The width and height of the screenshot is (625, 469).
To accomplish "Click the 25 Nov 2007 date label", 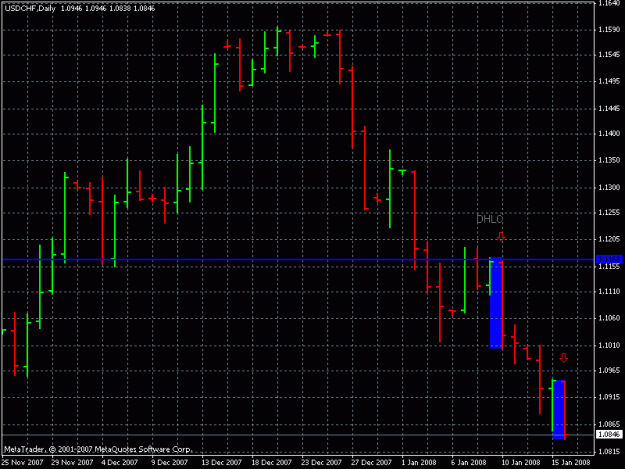I will [22, 462].
